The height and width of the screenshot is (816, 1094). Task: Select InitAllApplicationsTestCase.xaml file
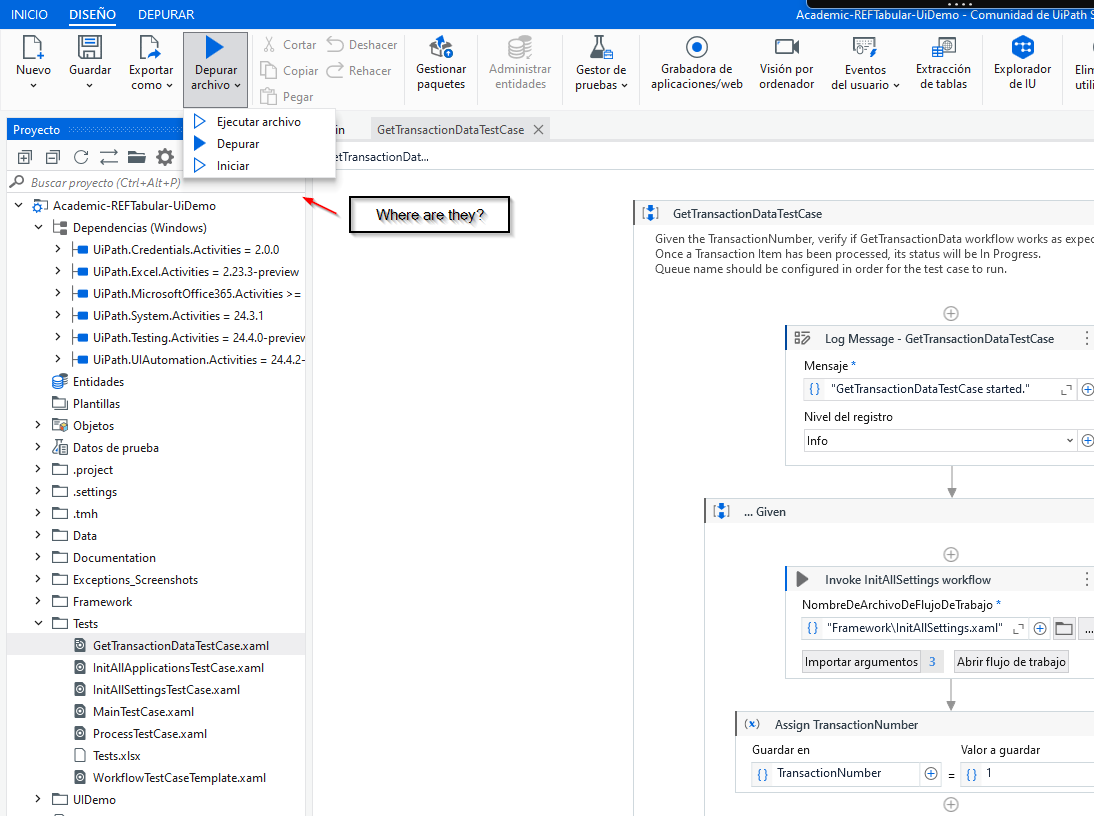178,668
